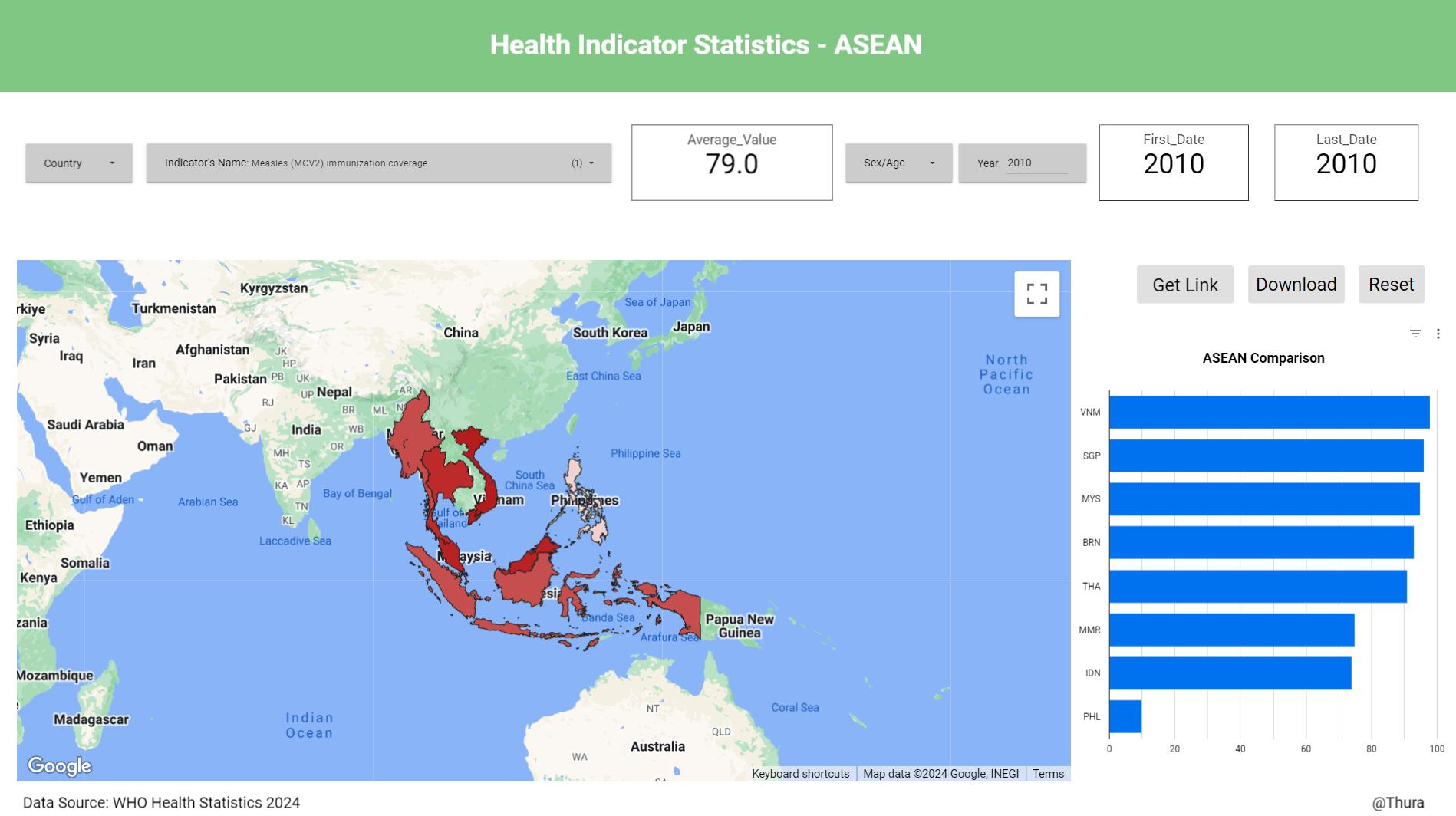Viewport: 1456px width, 816px height.
Task: Click the Map data ©2024 Google attribution
Action: click(940, 774)
